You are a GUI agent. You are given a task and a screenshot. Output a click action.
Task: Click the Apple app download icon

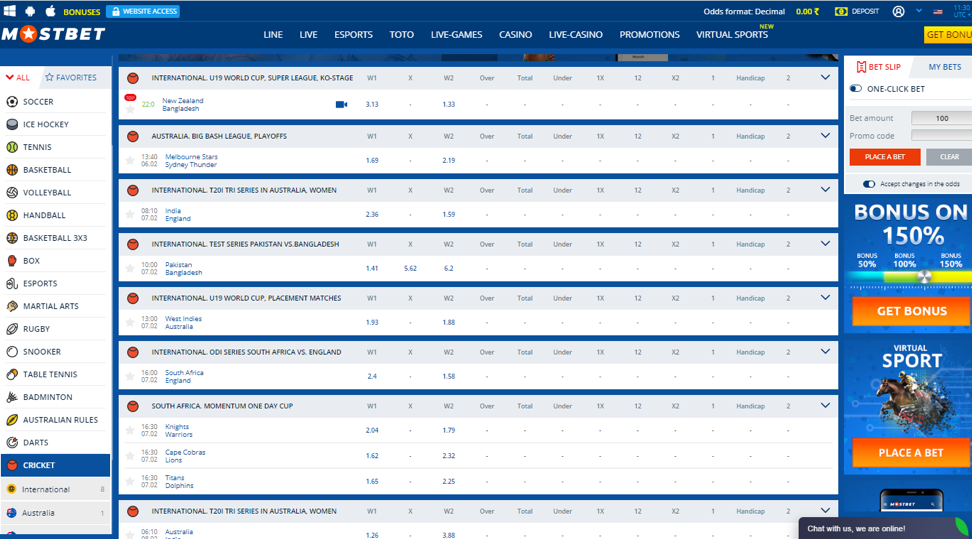pyautogui.click(x=50, y=11)
